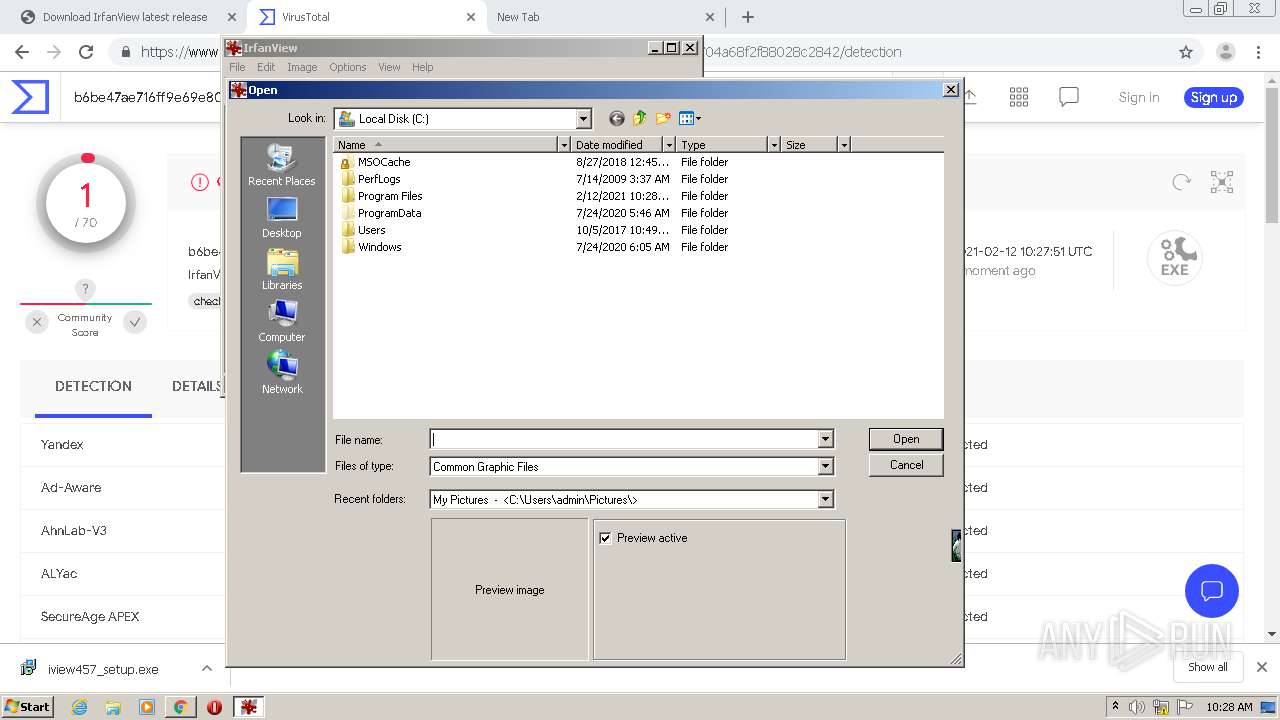This screenshot has height=720, width=1280.
Task: Open VirusTotal chat bubble button
Action: tap(1212, 590)
